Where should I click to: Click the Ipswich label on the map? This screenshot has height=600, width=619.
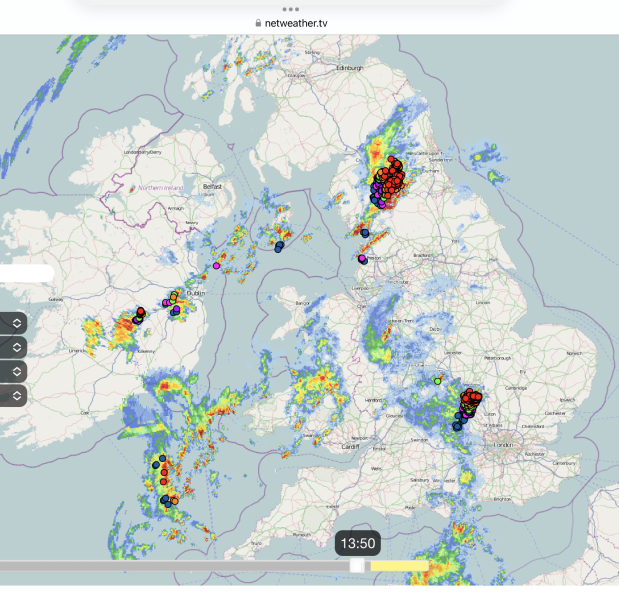point(567,400)
